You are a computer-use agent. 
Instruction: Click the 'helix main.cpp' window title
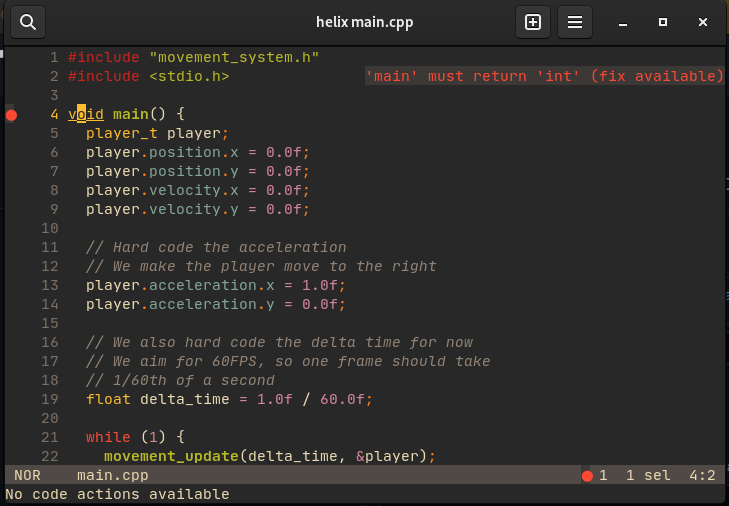click(x=364, y=22)
